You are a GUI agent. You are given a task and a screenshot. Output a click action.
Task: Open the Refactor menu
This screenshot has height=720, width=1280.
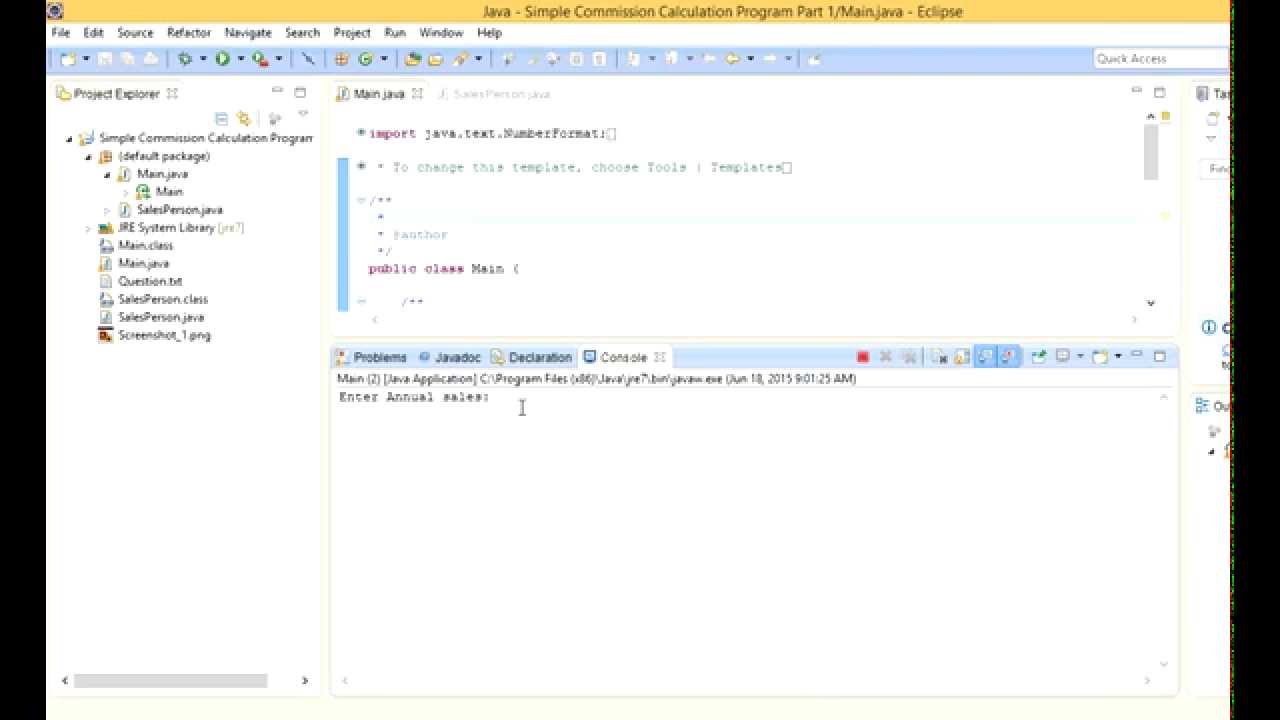click(189, 32)
